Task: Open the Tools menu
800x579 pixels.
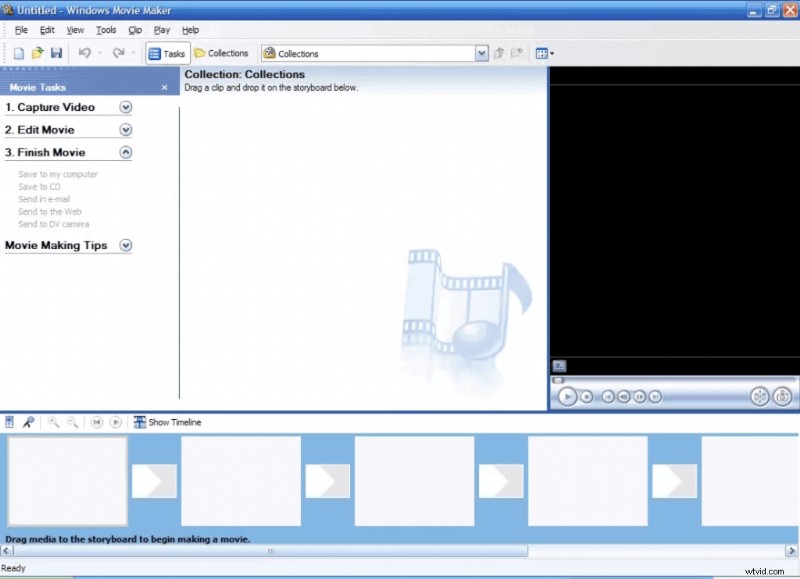Action: tap(106, 30)
